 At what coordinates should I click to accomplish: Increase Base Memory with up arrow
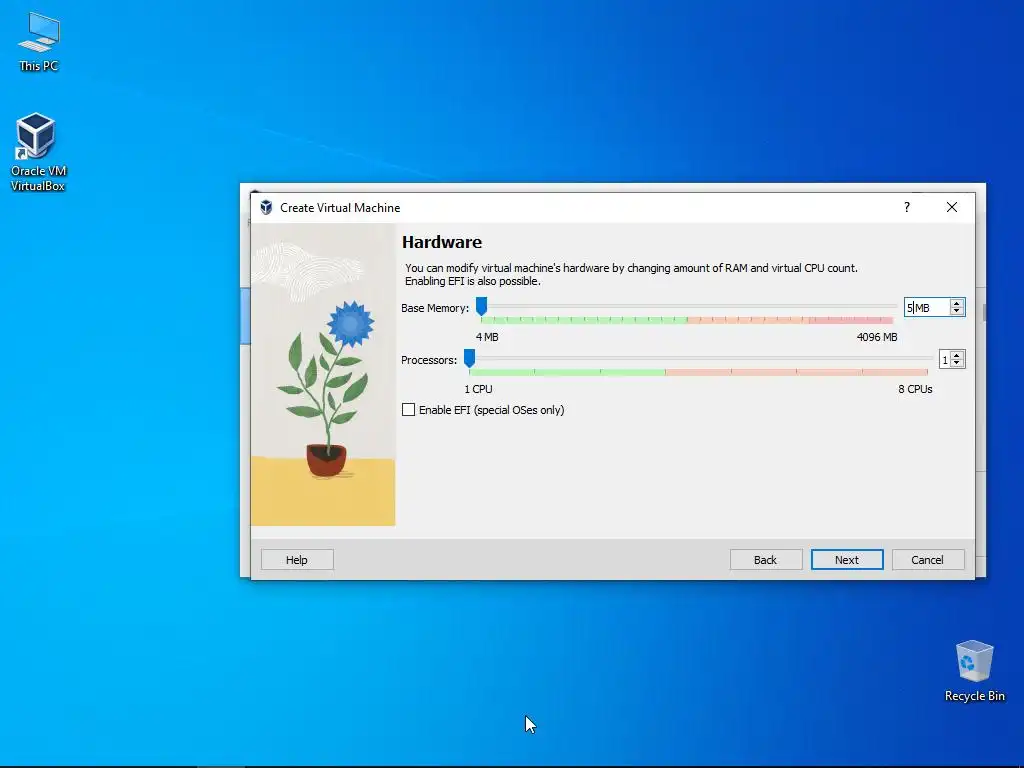click(957, 304)
